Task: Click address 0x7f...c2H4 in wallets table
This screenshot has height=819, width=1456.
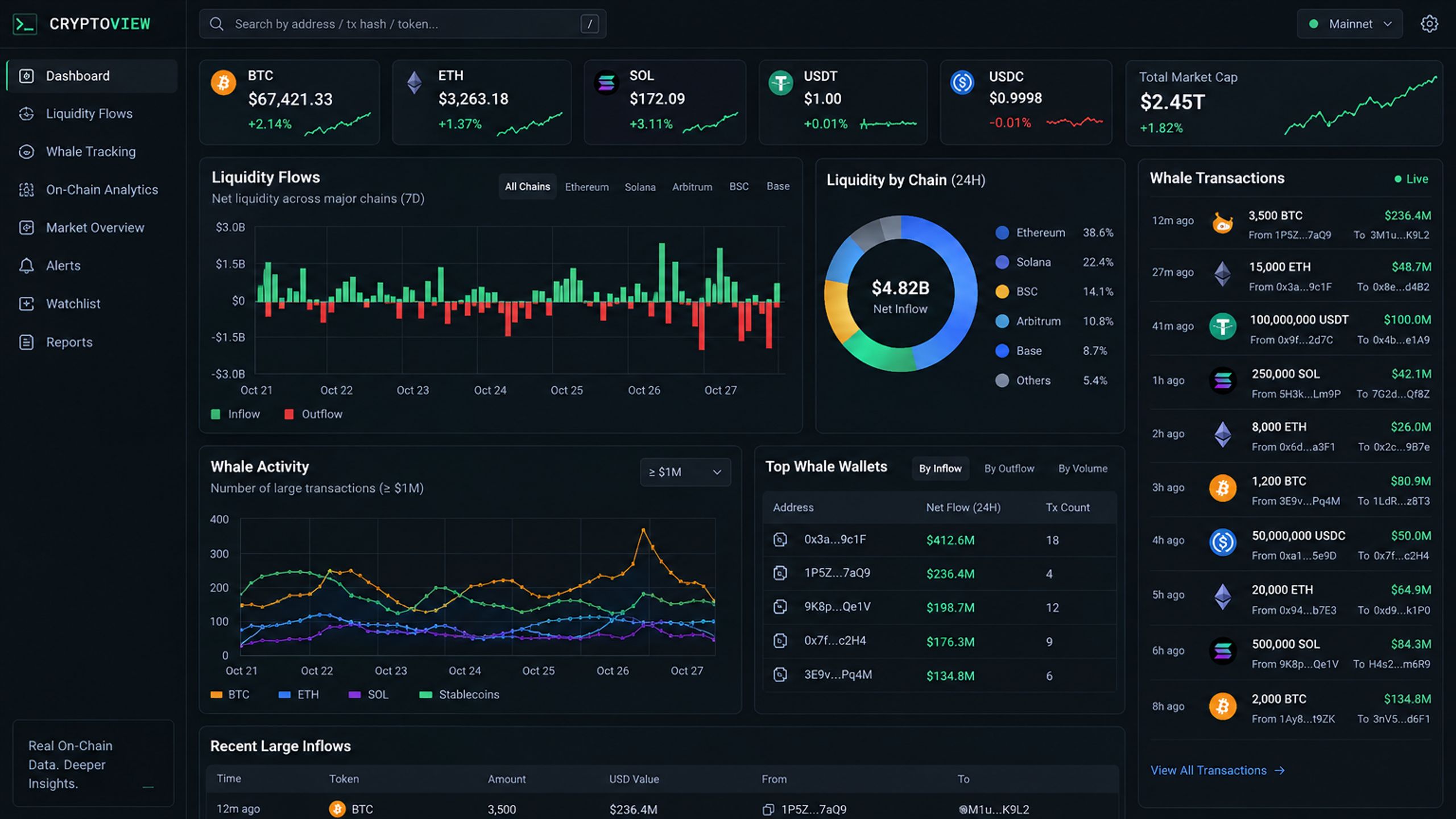Action: coord(835,641)
